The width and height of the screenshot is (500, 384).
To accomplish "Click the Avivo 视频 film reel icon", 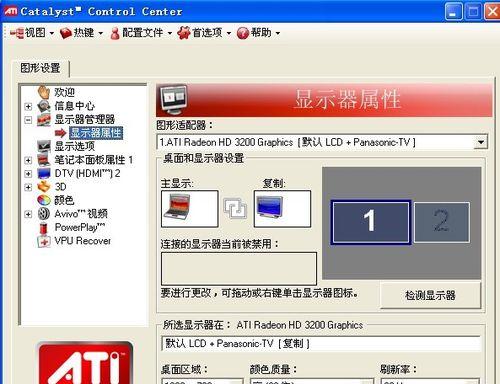I will (x=44, y=214).
